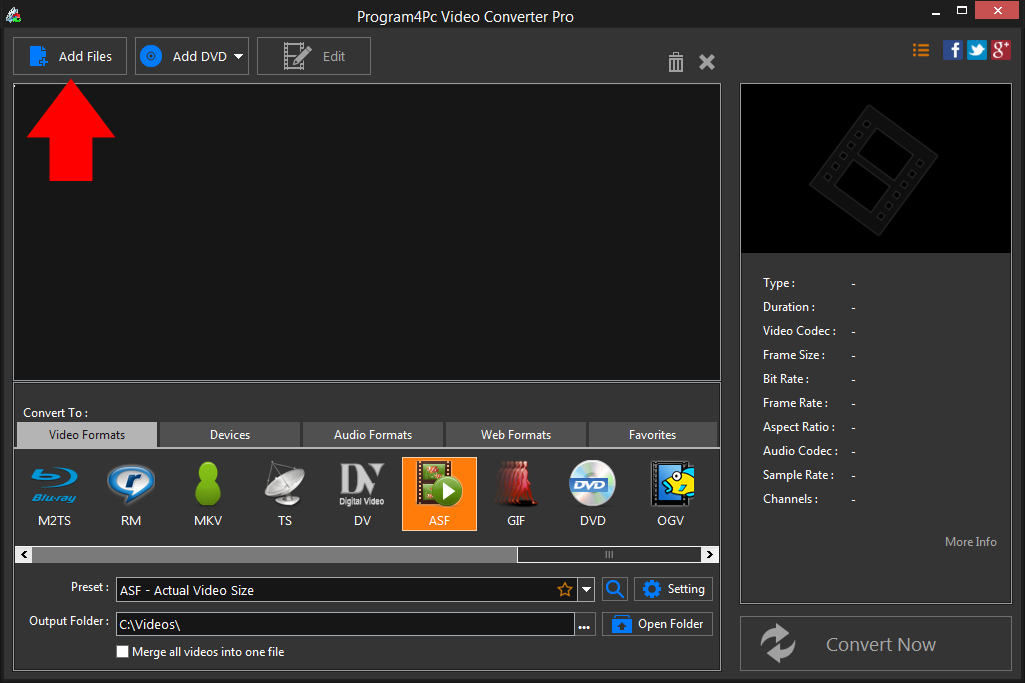Image resolution: width=1025 pixels, height=683 pixels.
Task: Select the RM output format
Action: (x=130, y=493)
